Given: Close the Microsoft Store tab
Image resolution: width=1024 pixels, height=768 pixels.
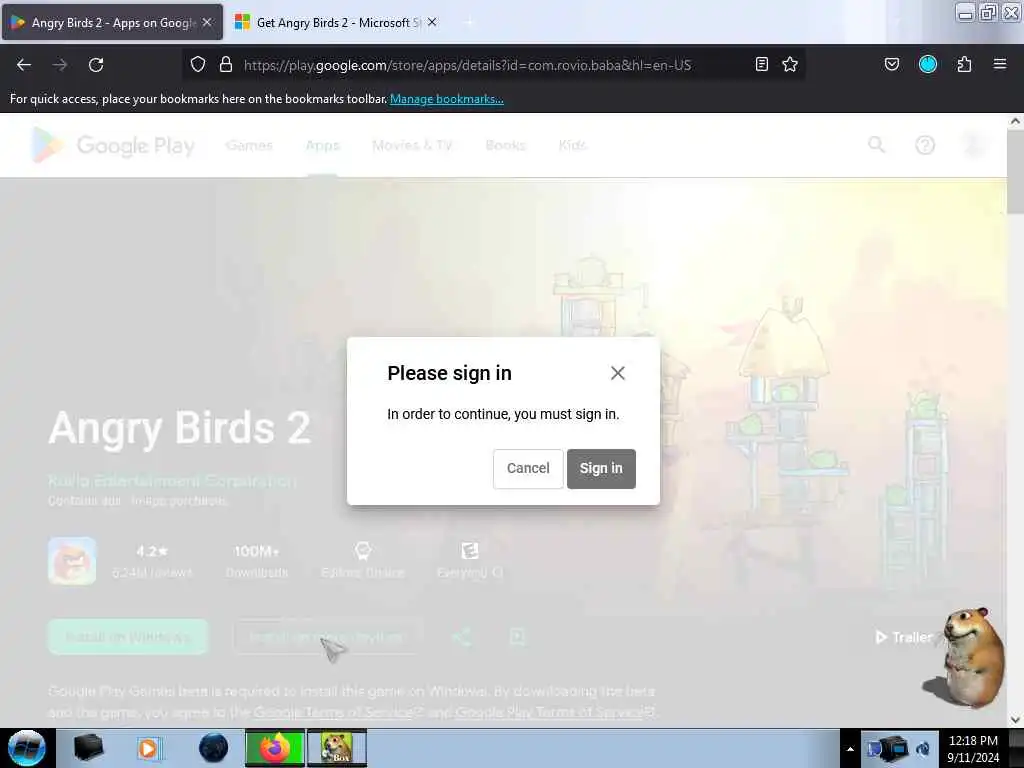Looking at the screenshot, I should (x=432, y=22).
